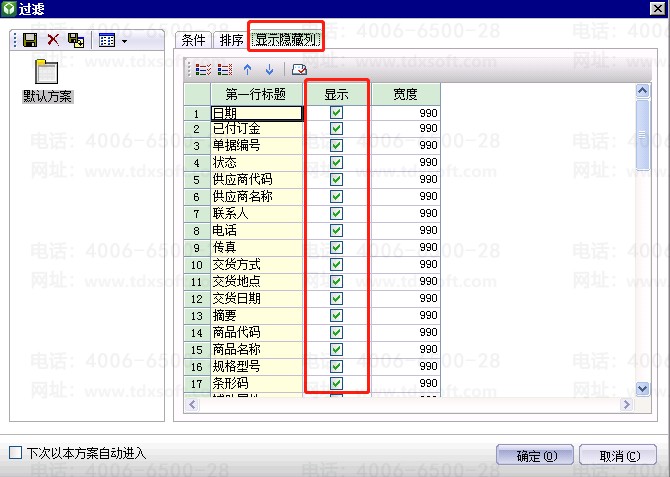Click the save scheme floppy disk icon
The height and width of the screenshot is (477, 670).
click(30, 40)
